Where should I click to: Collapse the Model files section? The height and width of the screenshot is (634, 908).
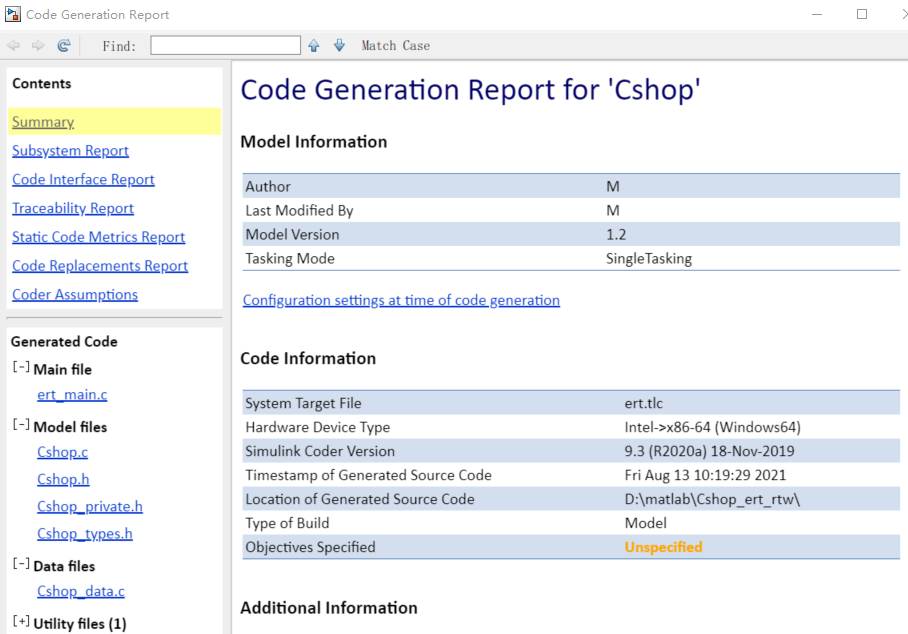tap(21, 425)
